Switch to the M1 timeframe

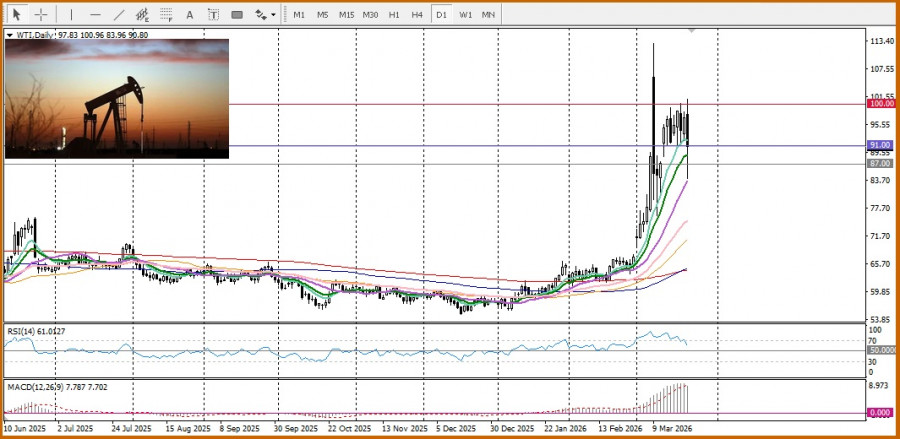299,15
